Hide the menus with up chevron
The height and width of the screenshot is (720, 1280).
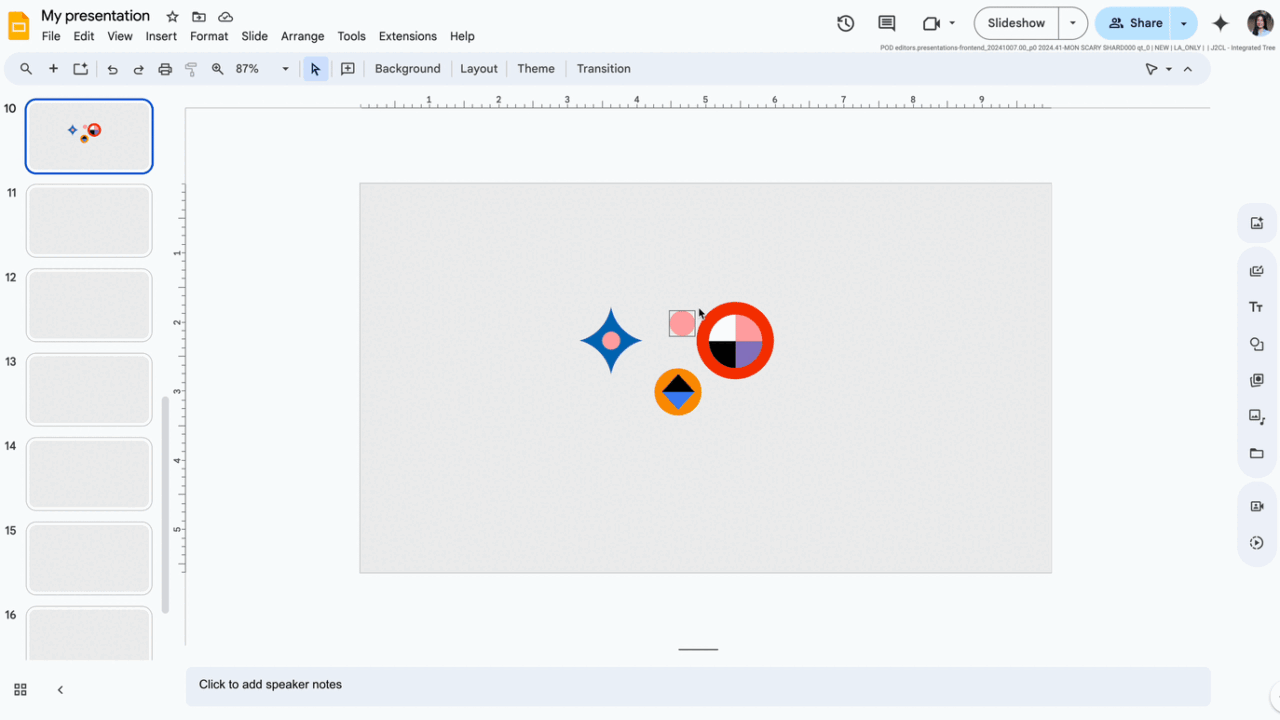point(1188,69)
